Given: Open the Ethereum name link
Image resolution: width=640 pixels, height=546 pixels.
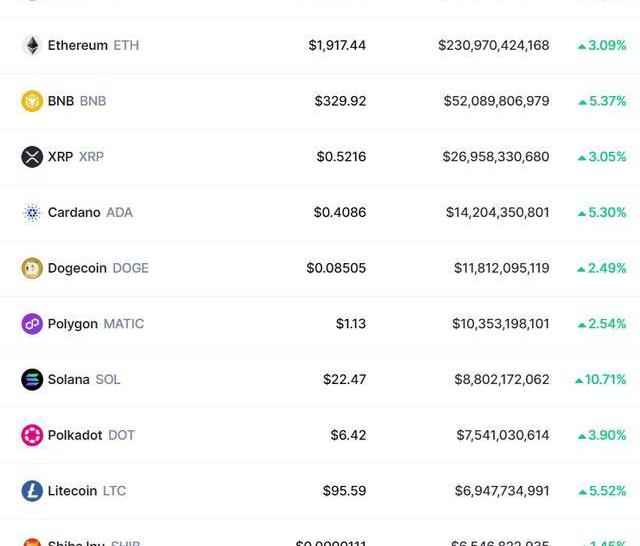Looking at the screenshot, I should point(77,46).
